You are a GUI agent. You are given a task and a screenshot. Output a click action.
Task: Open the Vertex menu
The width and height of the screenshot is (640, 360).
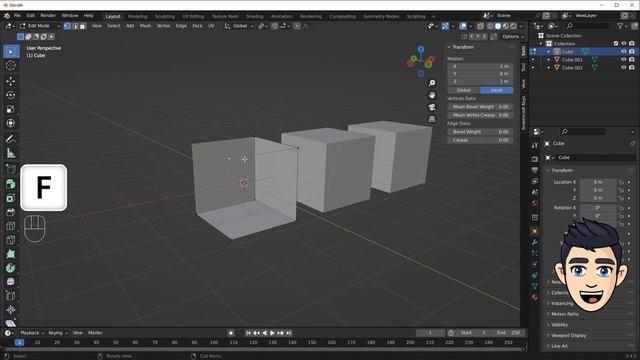(163, 26)
